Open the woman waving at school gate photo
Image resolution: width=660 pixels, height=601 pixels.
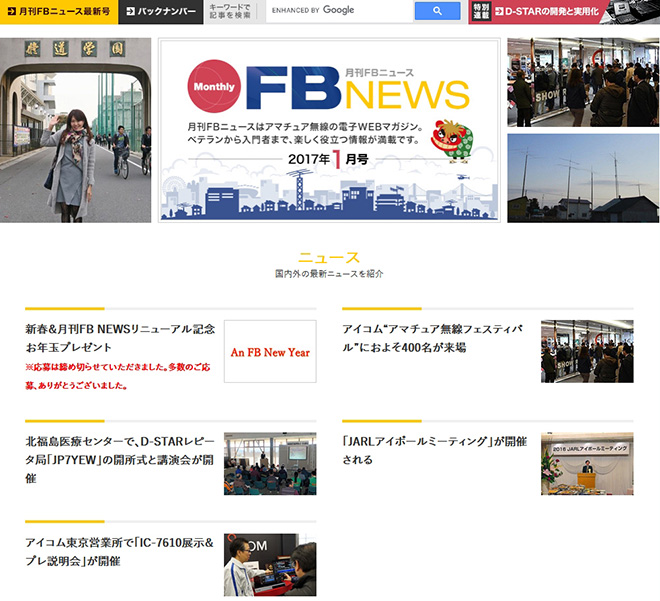[x=75, y=130]
